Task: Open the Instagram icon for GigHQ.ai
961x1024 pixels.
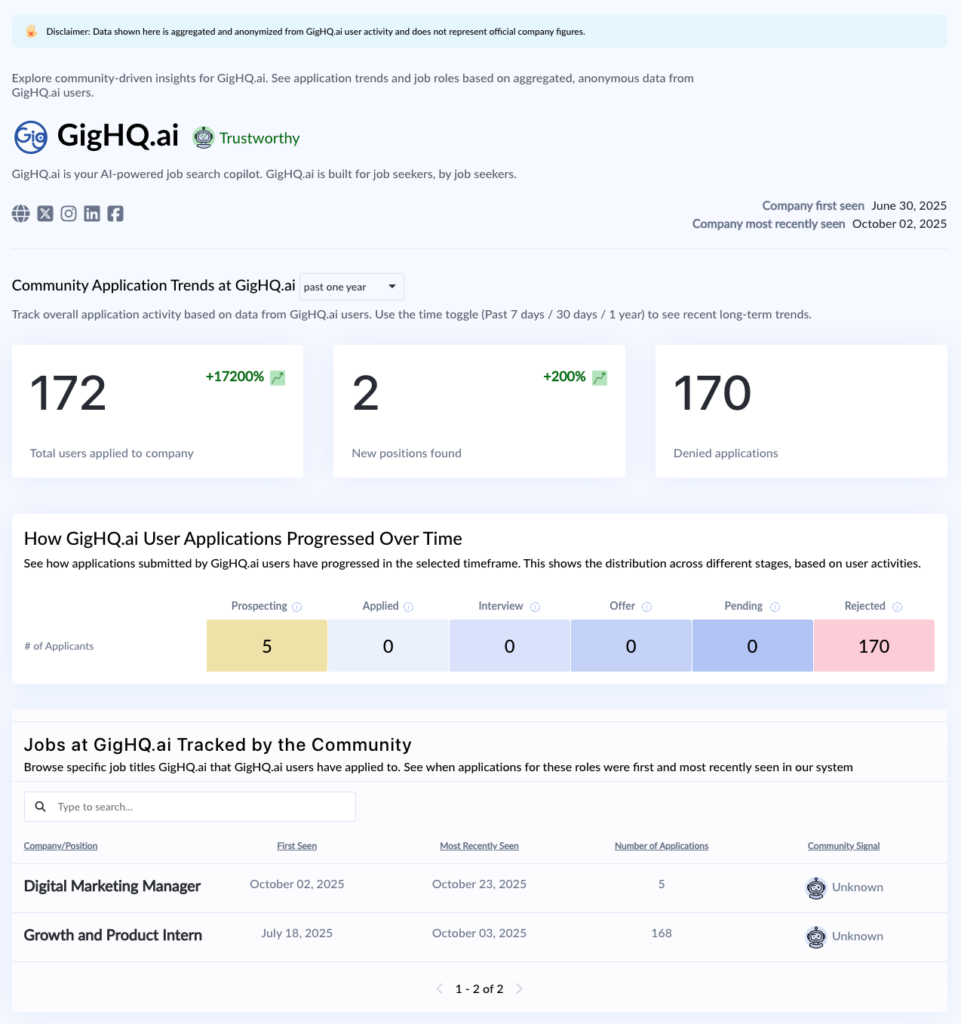Action: pyautogui.click(x=68, y=213)
